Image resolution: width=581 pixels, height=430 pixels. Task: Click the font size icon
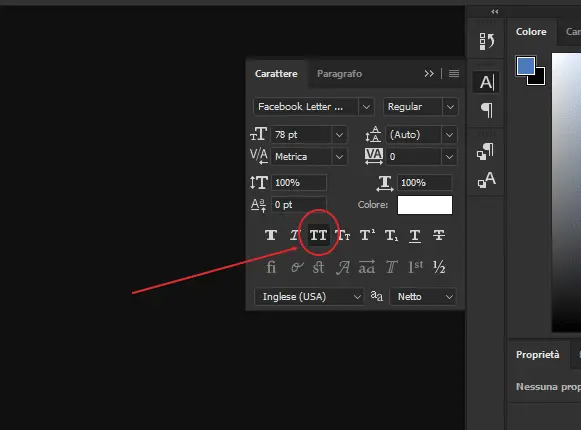pos(259,134)
